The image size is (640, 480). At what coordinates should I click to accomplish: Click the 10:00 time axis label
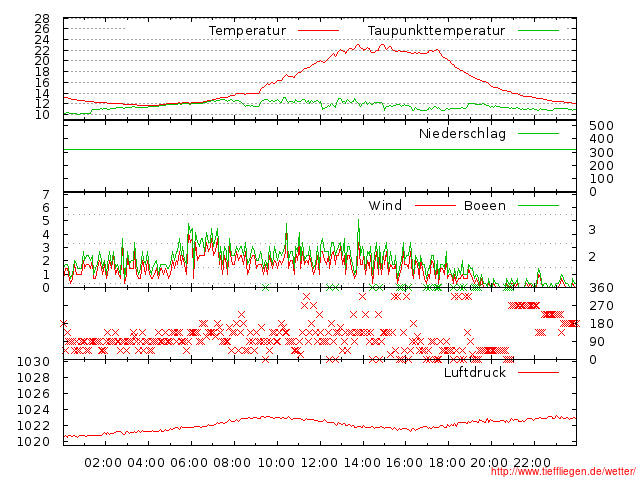pyautogui.click(x=276, y=463)
